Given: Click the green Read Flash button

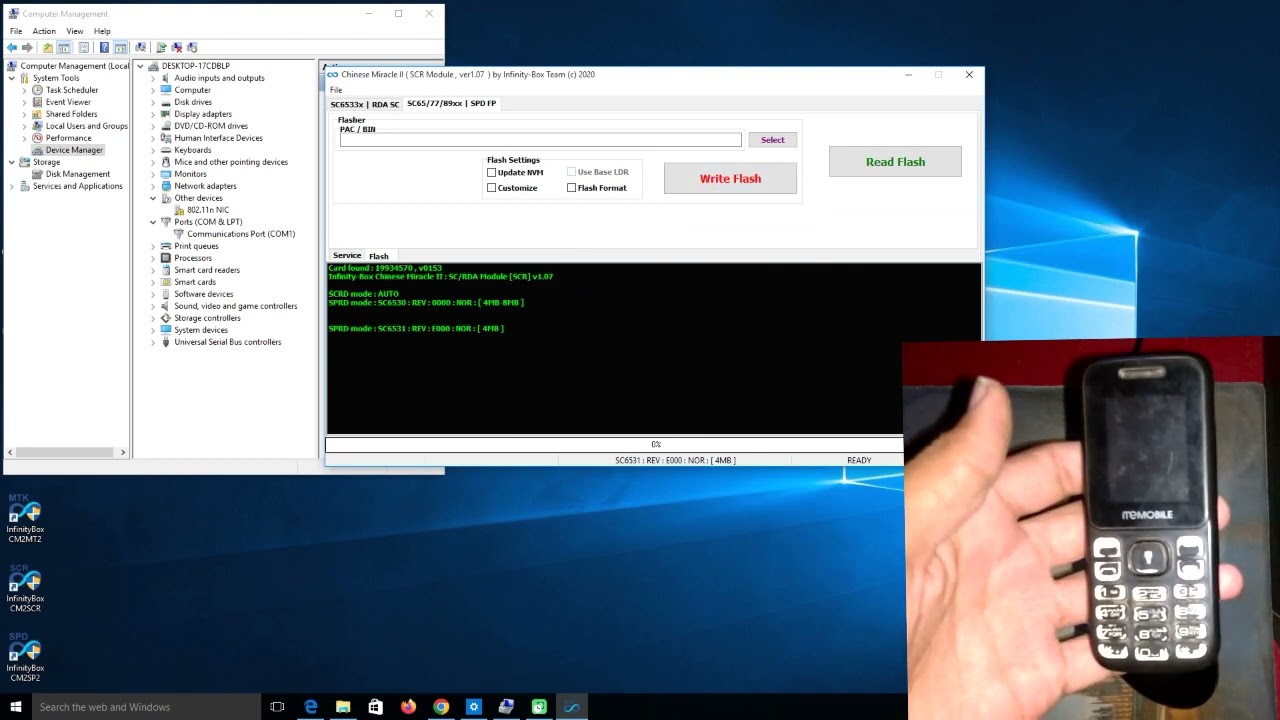Looking at the screenshot, I should 895,162.
